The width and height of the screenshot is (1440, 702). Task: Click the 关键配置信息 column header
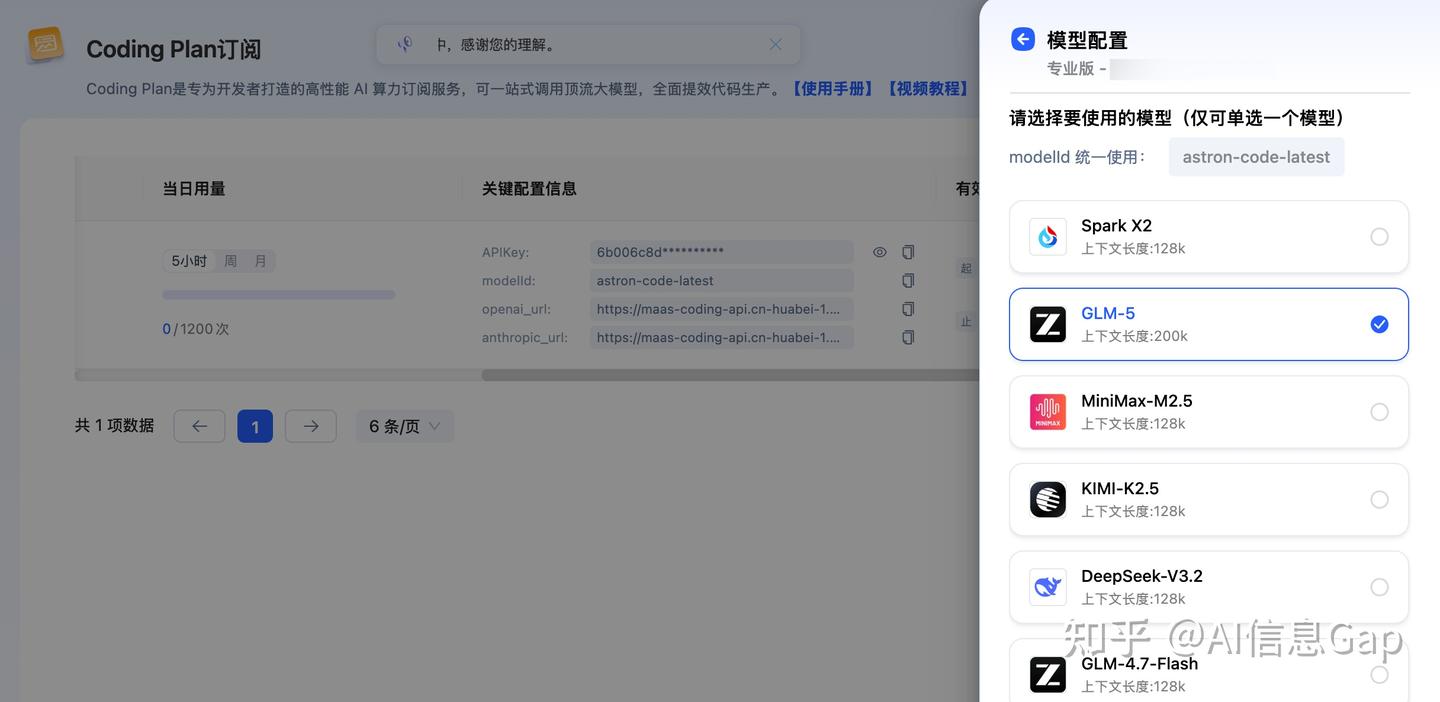(x=529, y=188)
